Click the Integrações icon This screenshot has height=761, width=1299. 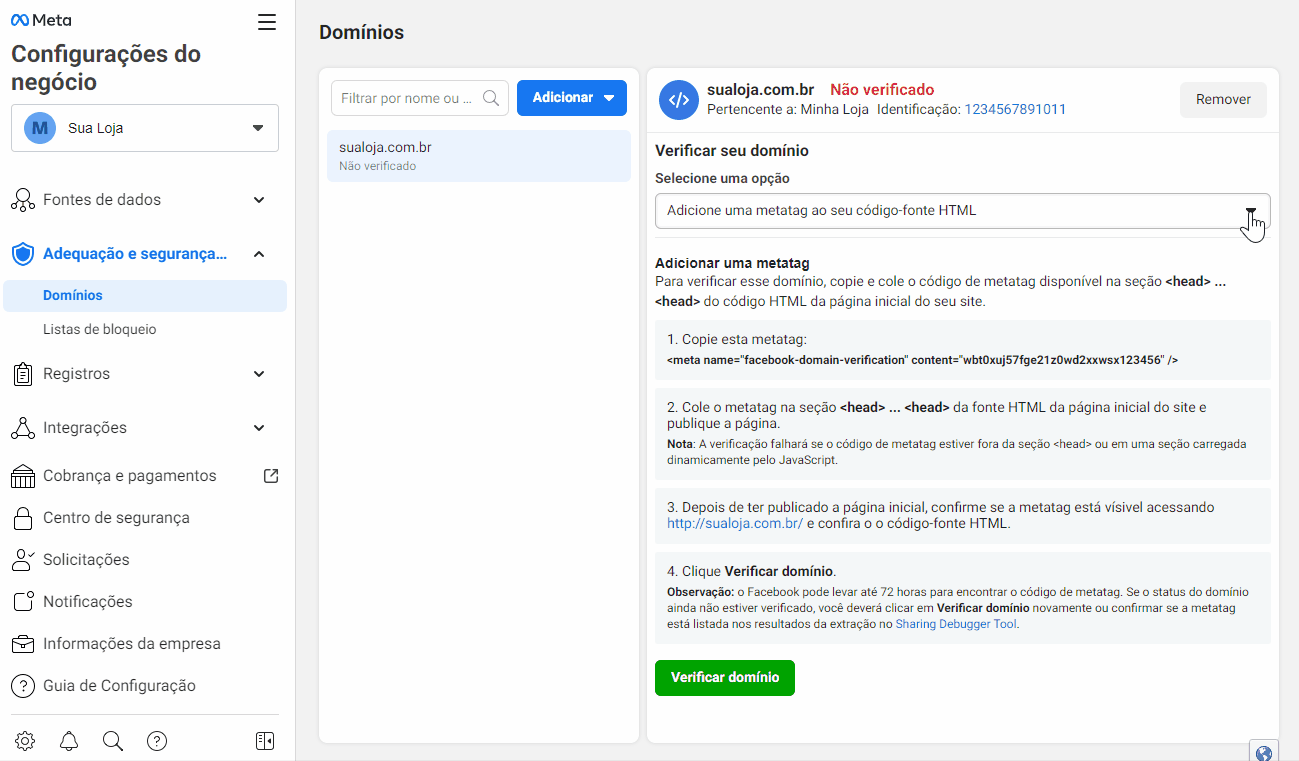[22, 428]
